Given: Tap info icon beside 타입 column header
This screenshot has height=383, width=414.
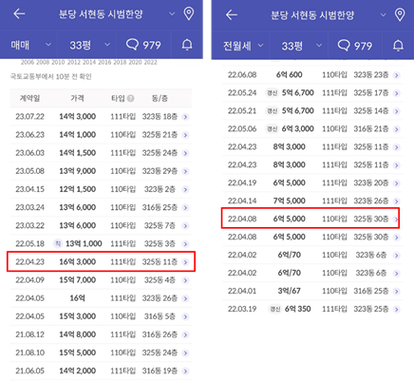Looking at the screenshot, I should click(x=131, y=98).
